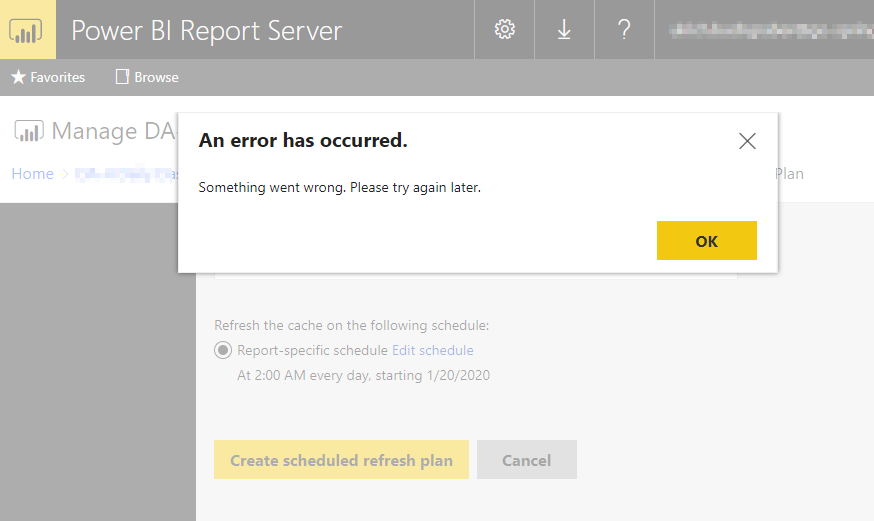Open the download arrow menu
The width and height of the screenshot is (874, 521).
coord(564,30)
